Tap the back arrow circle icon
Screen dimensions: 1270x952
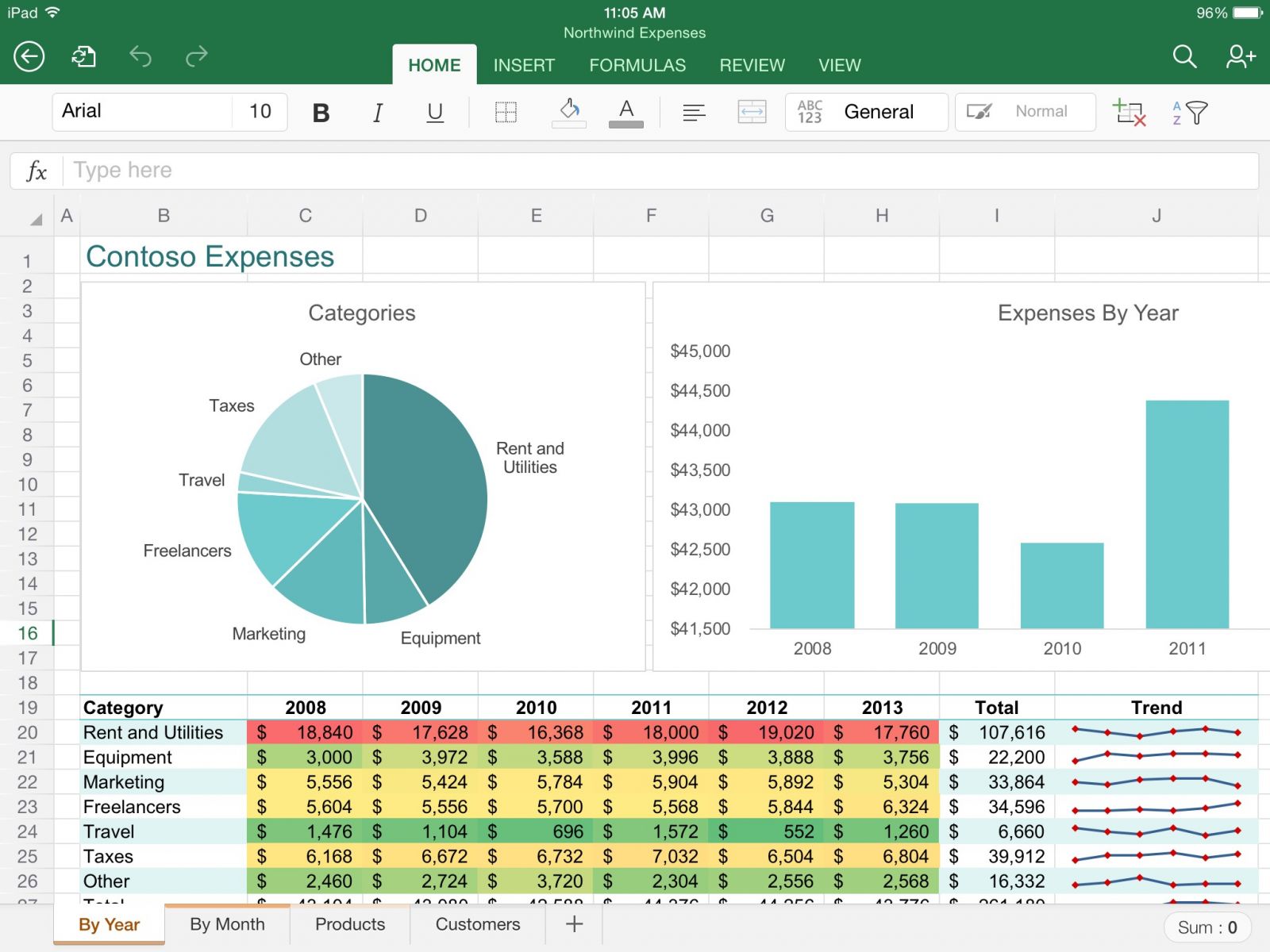click(x=29, y=56)
